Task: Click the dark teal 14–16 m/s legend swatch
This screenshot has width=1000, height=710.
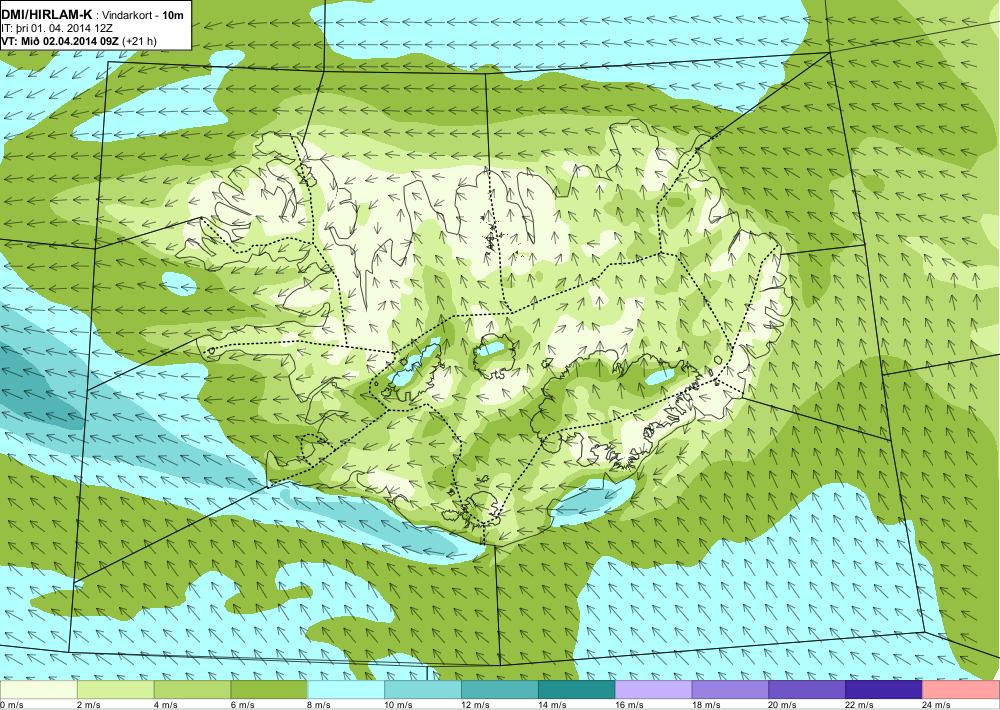Action: (x=577, y=690)
